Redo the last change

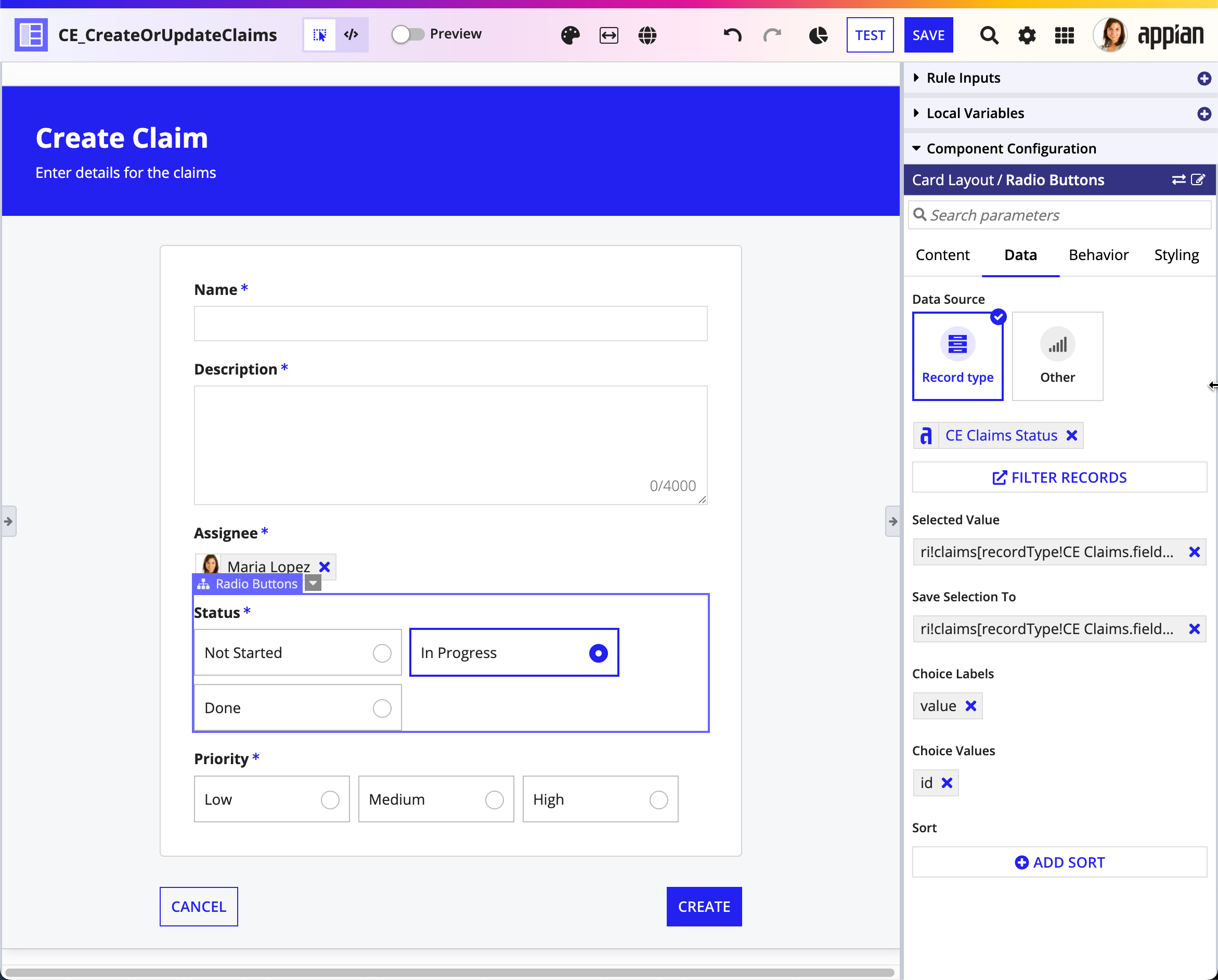(x=772, y=35)
